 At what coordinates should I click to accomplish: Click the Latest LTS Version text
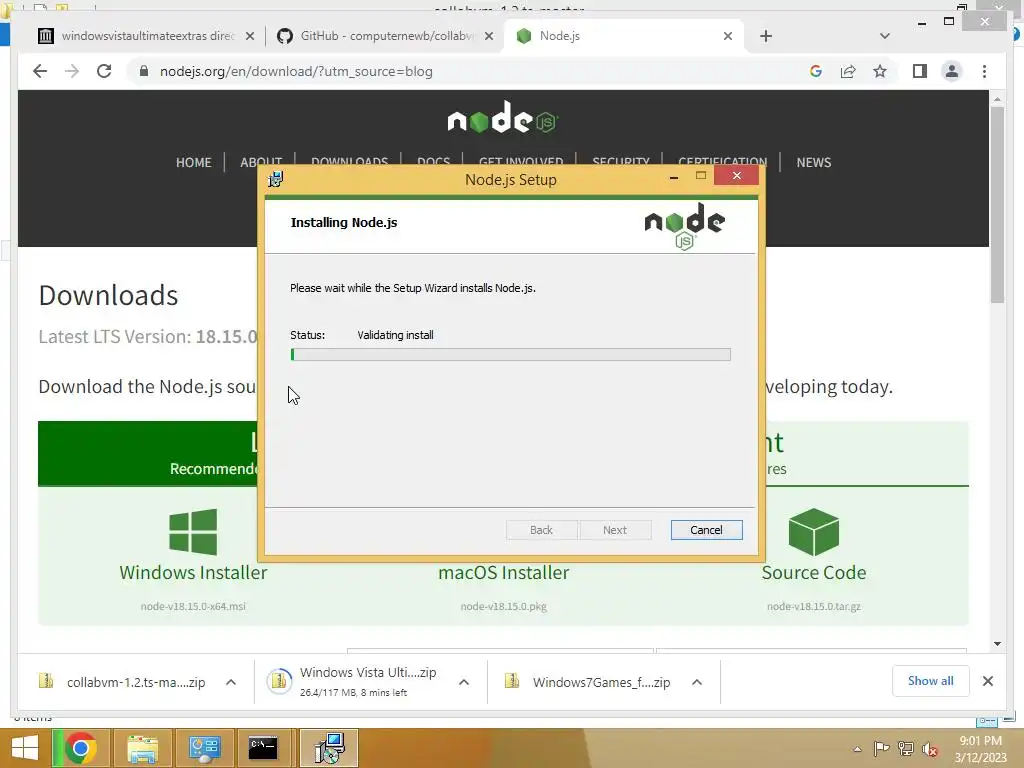click(148, 336)
